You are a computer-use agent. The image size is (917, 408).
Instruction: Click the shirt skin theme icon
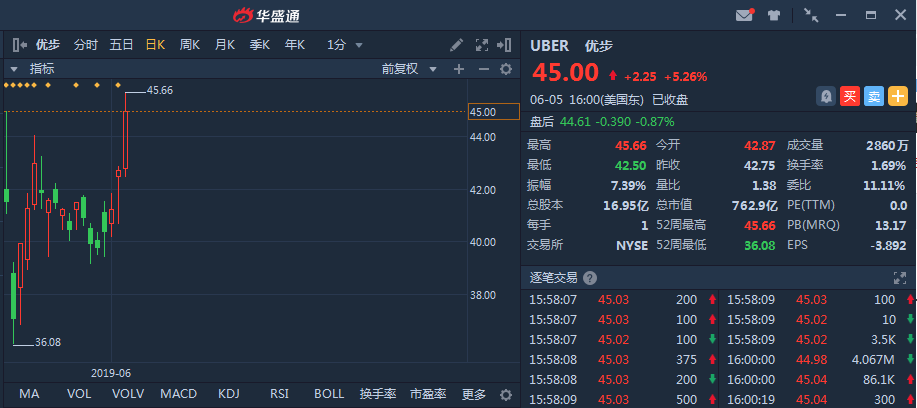point(774,15)
